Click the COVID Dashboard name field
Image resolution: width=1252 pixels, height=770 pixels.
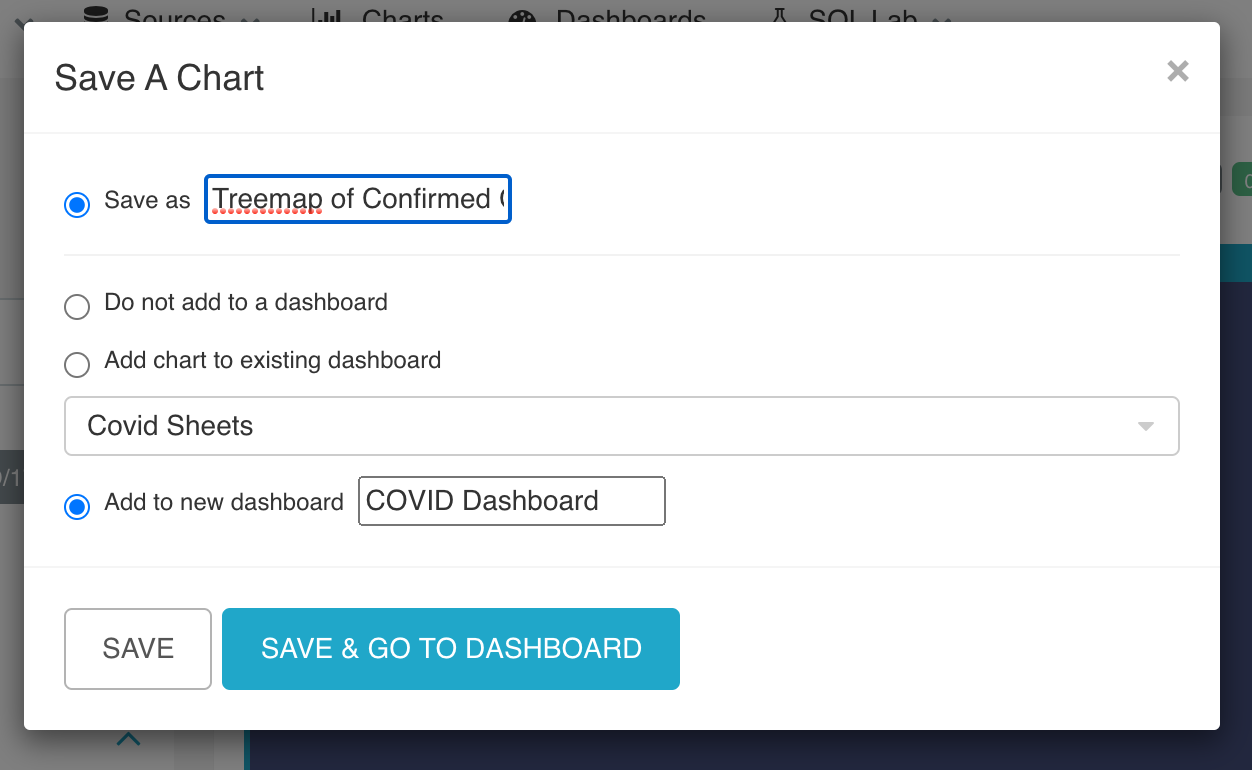click(x=511, y=500)
